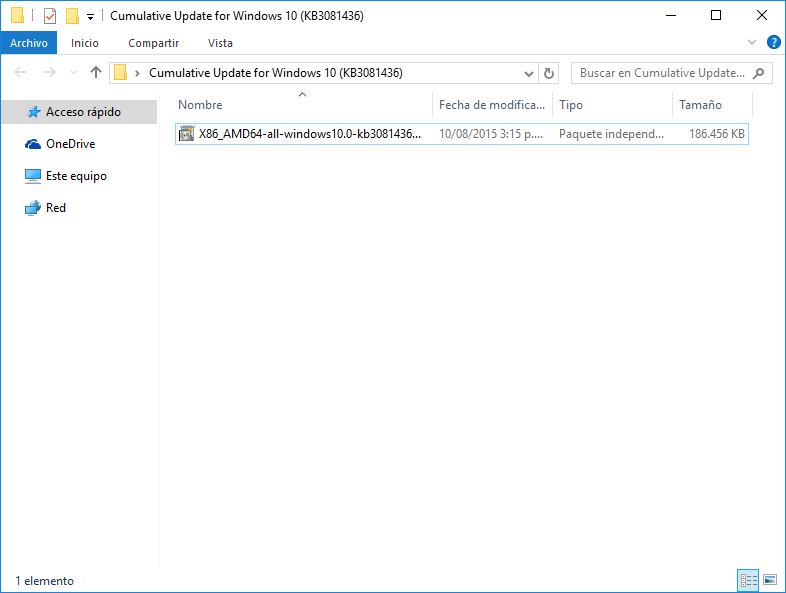Select Este equipo in navigation pane

[x=77, y=176]
